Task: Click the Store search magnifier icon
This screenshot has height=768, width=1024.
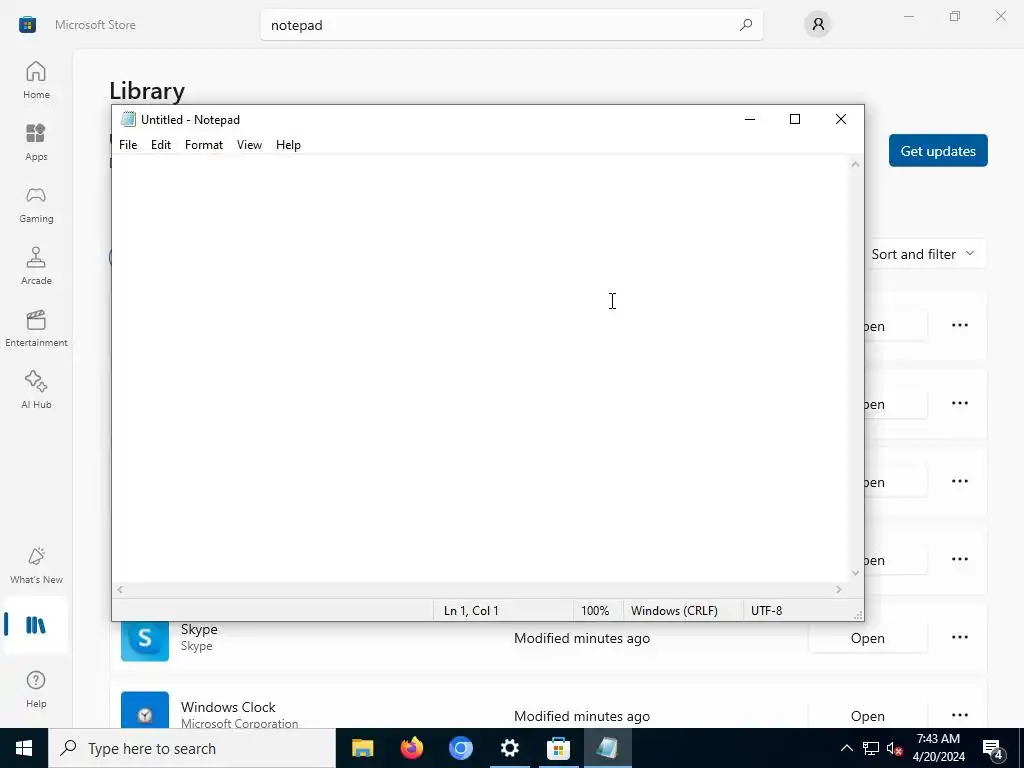Action: [745, 25]
